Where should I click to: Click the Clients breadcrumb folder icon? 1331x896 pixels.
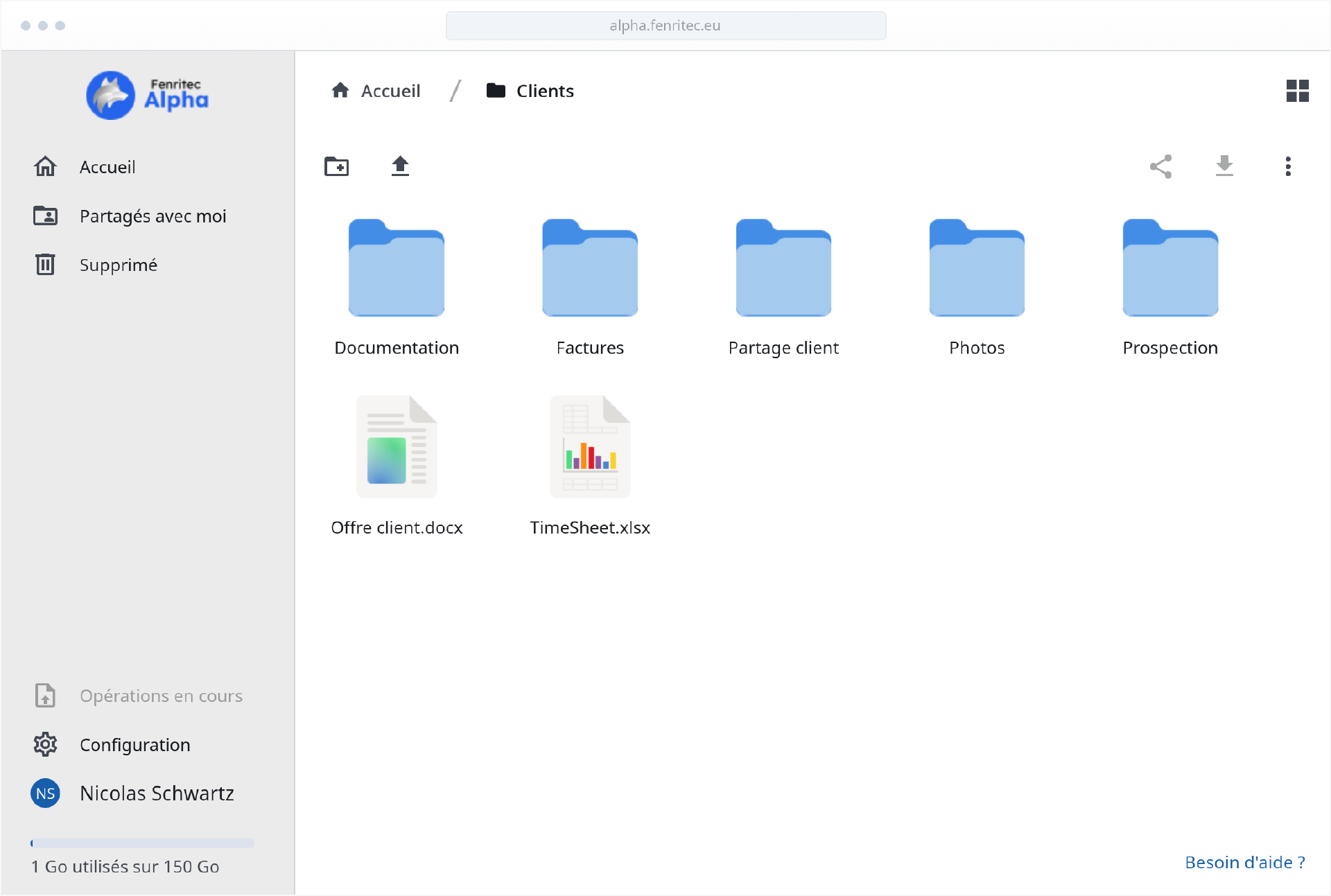pyautogui.click(x=496, y=90)
